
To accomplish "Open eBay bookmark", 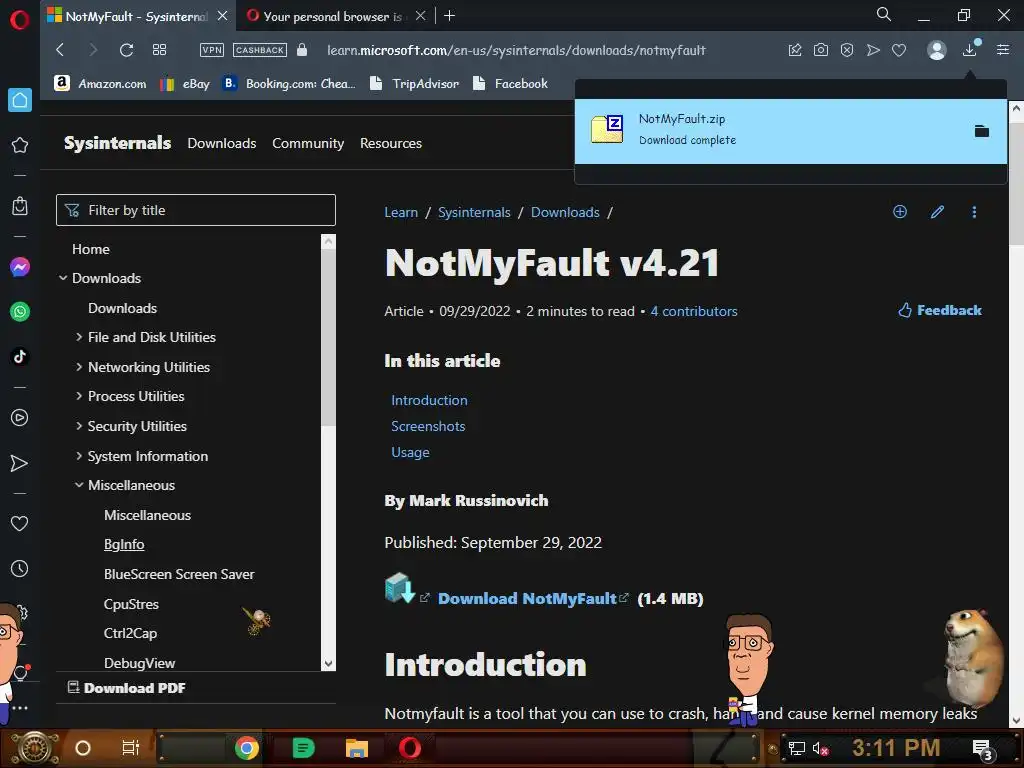I will (185, 84).
